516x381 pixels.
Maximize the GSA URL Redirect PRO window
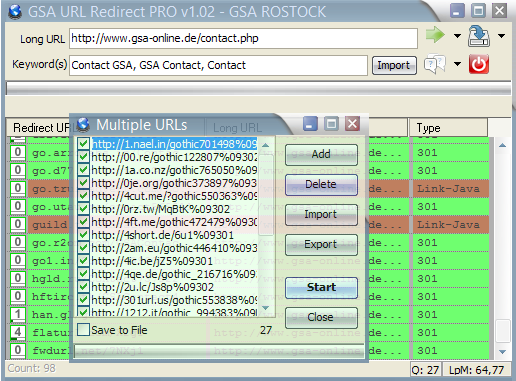click(478, 11)
